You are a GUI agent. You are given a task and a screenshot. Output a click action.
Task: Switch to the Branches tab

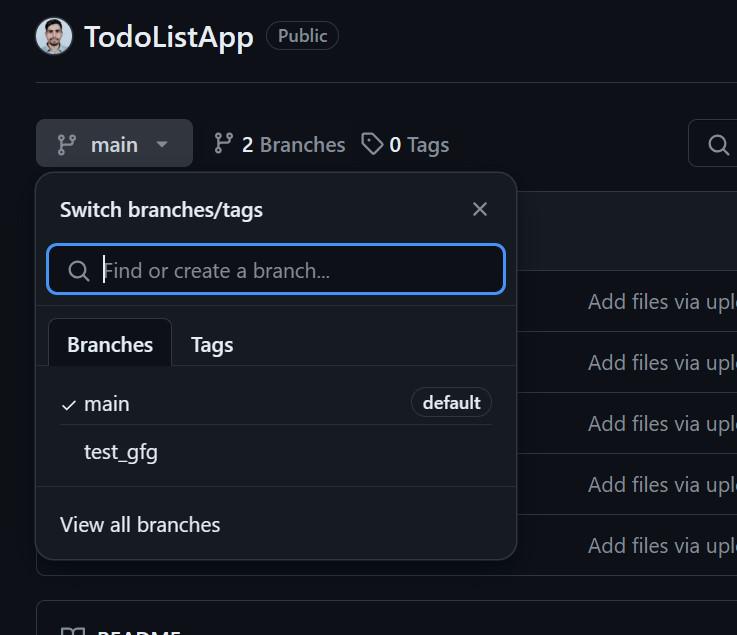[110, 345]
